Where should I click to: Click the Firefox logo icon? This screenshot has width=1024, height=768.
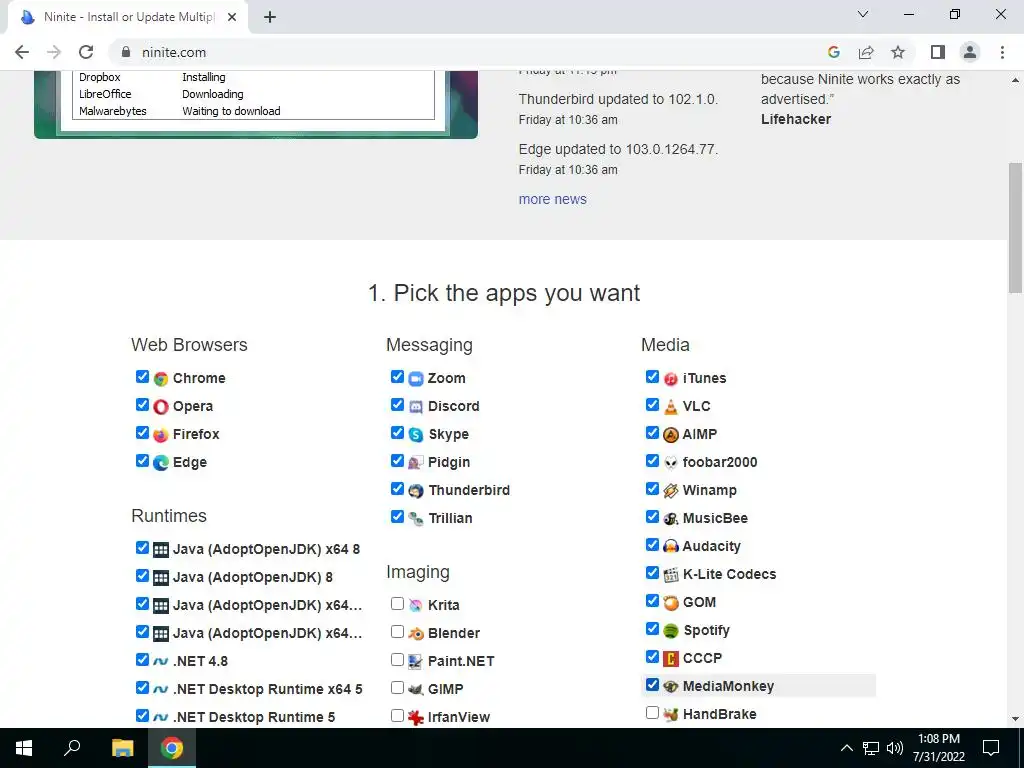tap(161, 435)
